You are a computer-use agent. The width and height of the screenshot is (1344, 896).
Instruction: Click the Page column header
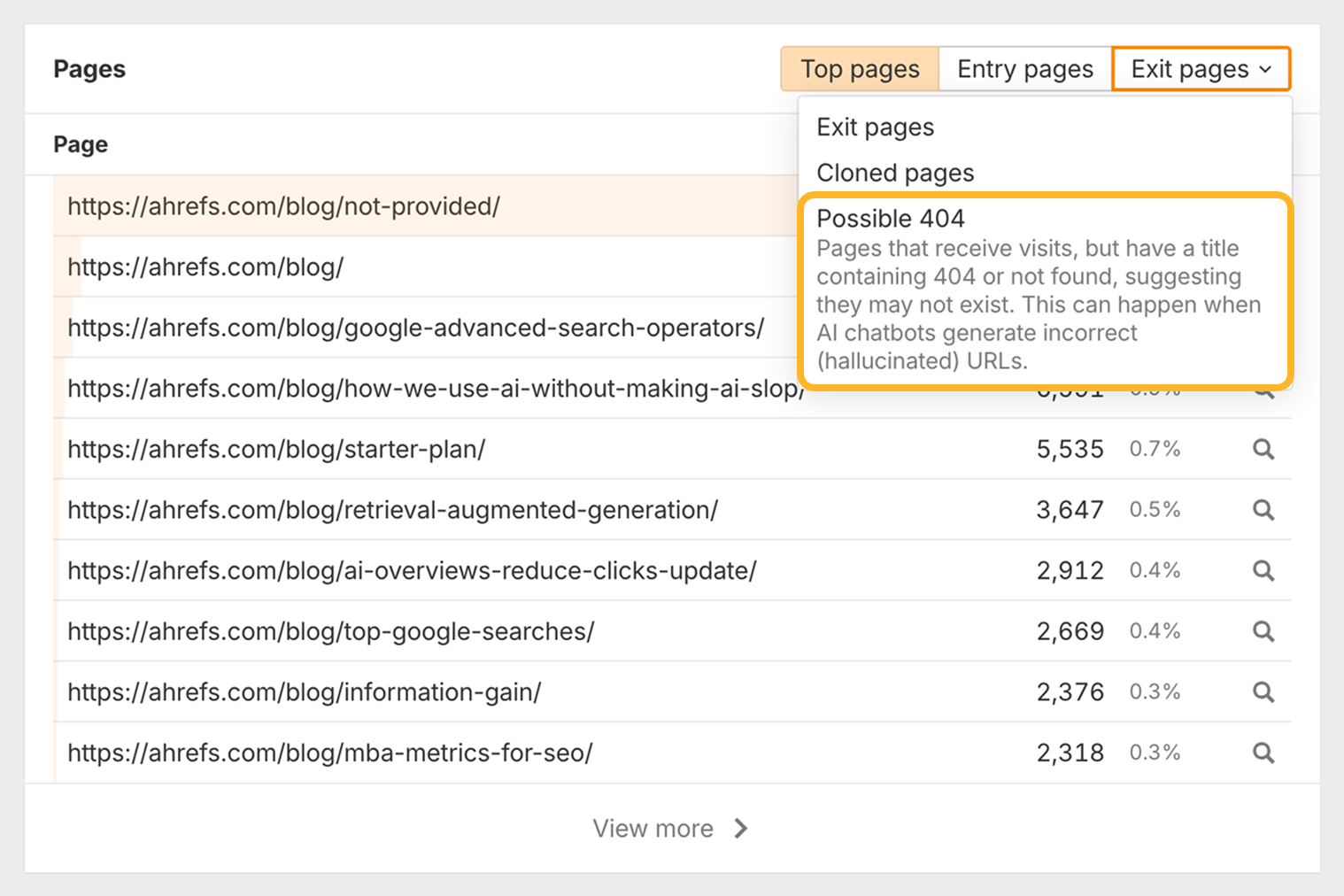(81, 144)
